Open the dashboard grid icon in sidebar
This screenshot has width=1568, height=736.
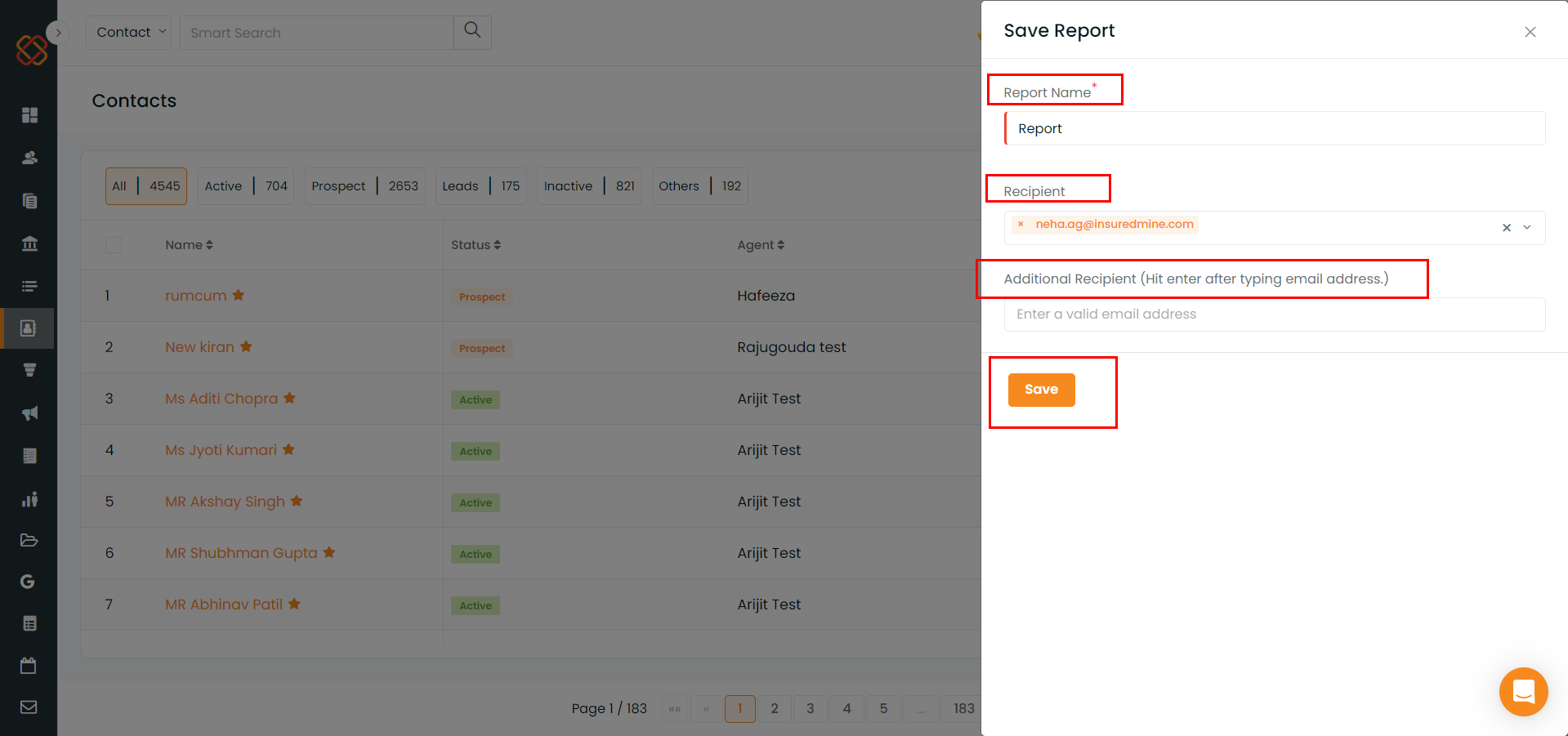pyautogui.click(x=29, y=115)
